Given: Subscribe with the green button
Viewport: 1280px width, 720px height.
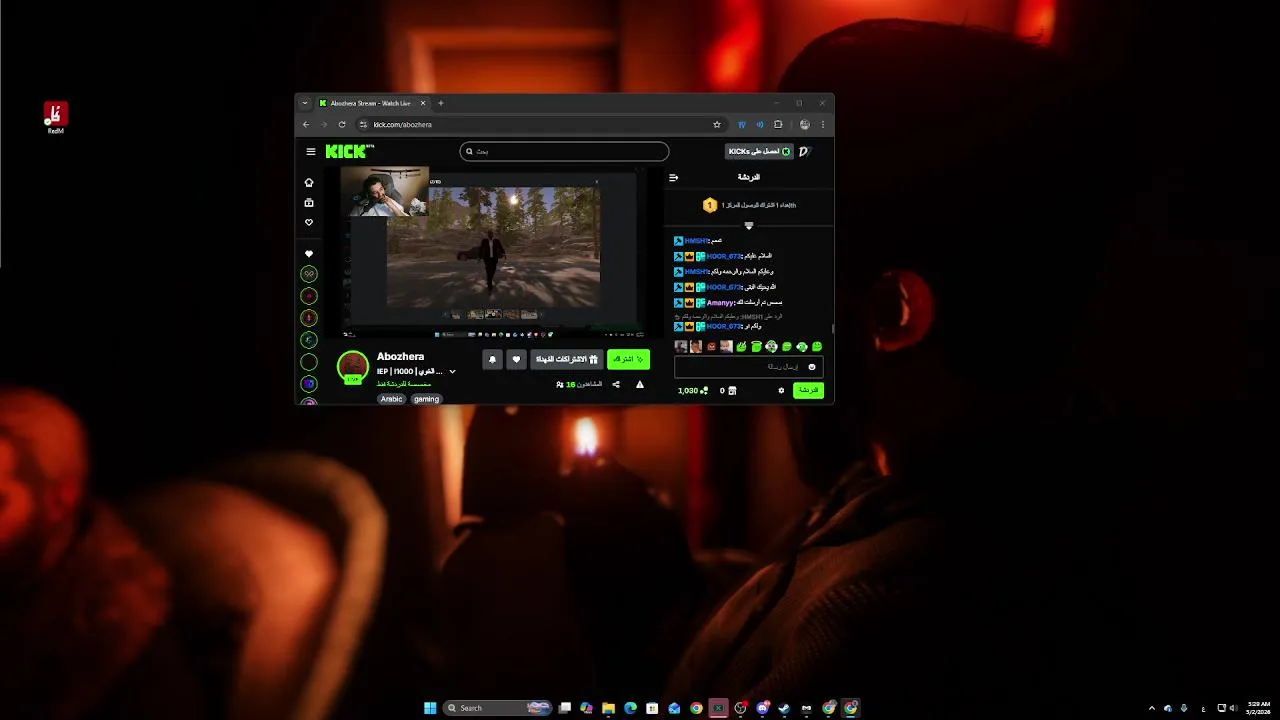Looking at the screenshot, I should (x=628, y=359).
